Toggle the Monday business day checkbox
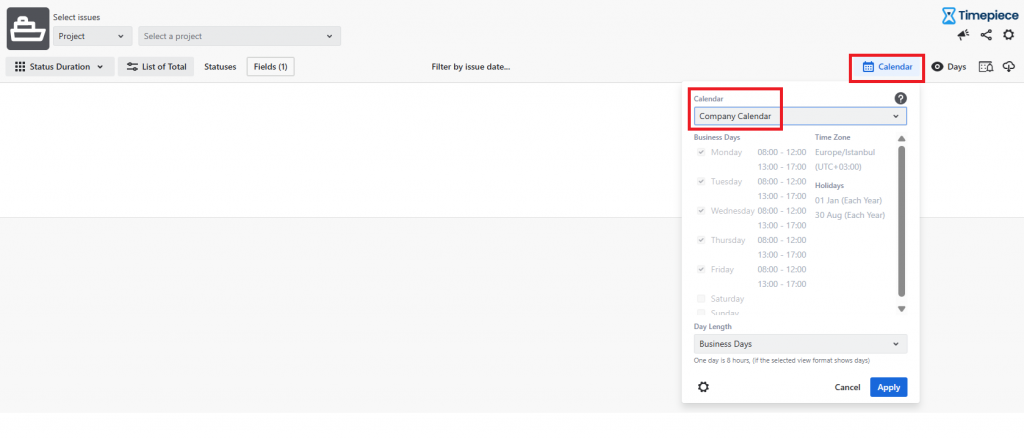 tap(701, 152)
